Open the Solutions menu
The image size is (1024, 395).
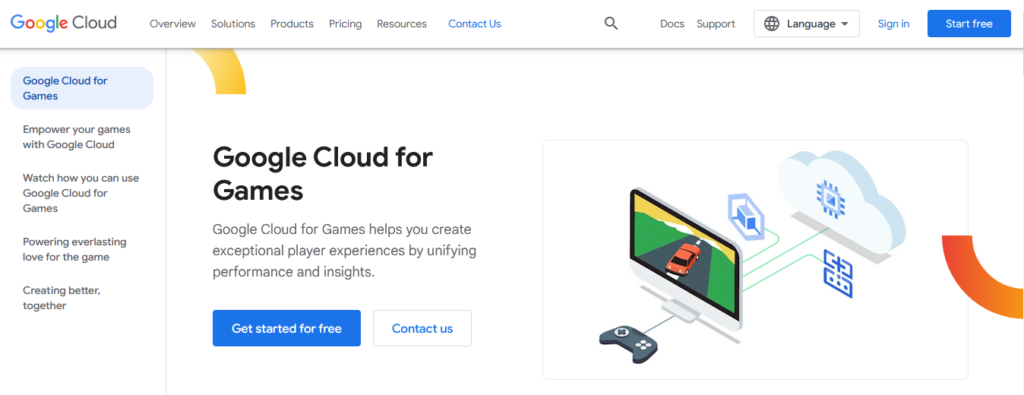tap(232, 24)
